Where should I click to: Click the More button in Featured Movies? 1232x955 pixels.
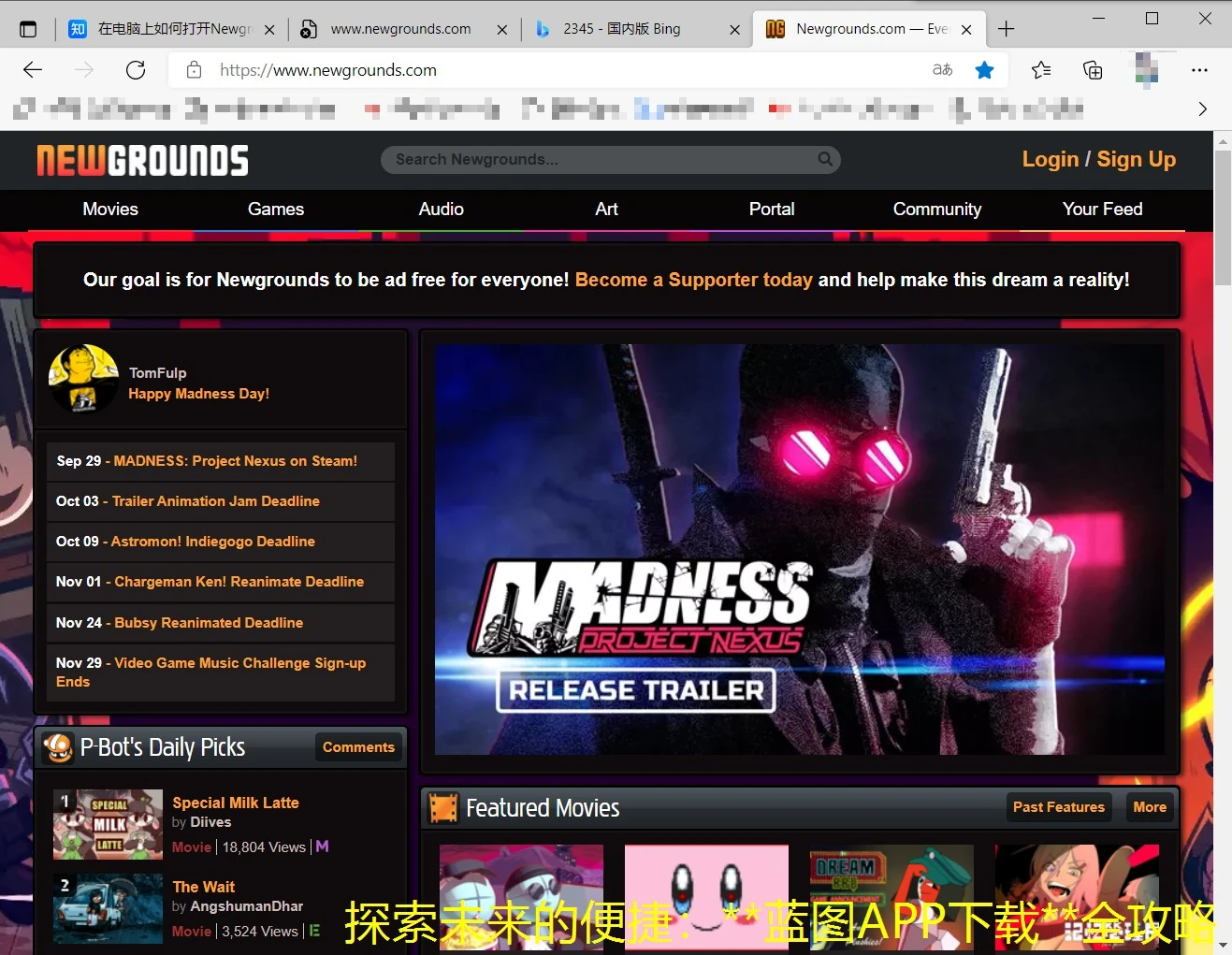coord(1149,807)
